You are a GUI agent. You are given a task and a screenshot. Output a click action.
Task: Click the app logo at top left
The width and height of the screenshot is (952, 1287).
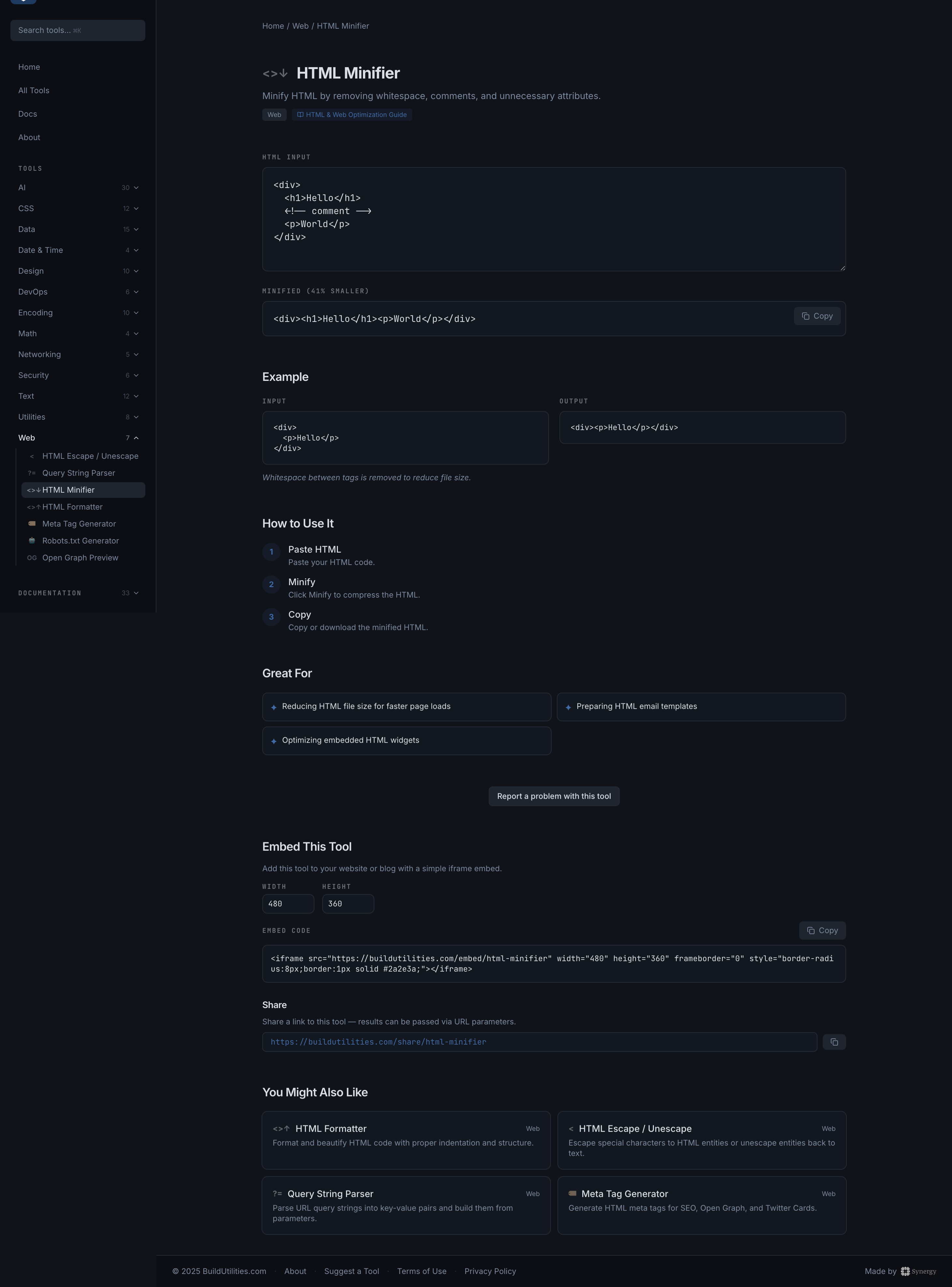(x=23, y=2)
